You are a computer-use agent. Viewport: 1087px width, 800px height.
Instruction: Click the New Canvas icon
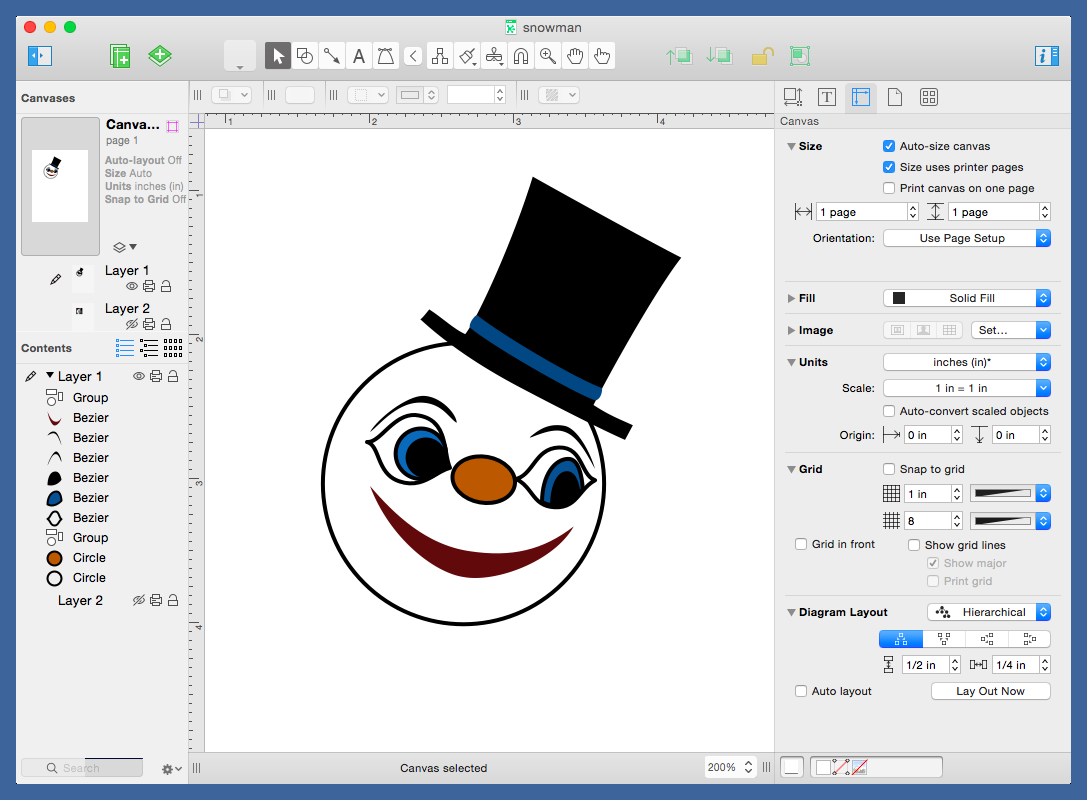point(120,56)
